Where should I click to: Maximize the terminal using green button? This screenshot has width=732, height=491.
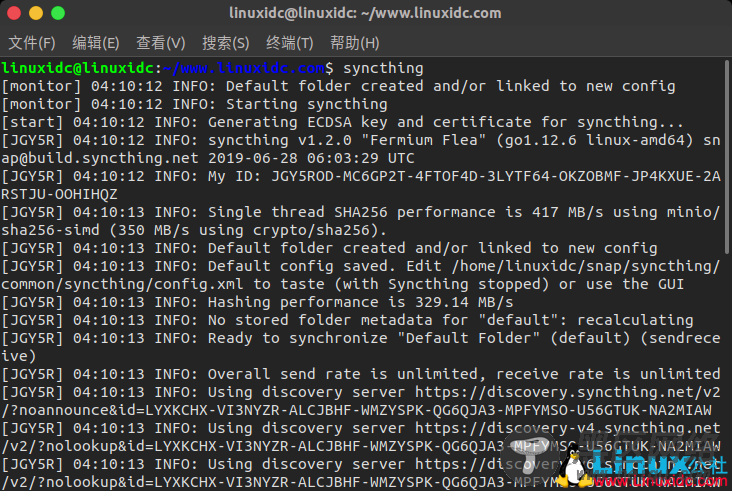(x=58, y=13)
